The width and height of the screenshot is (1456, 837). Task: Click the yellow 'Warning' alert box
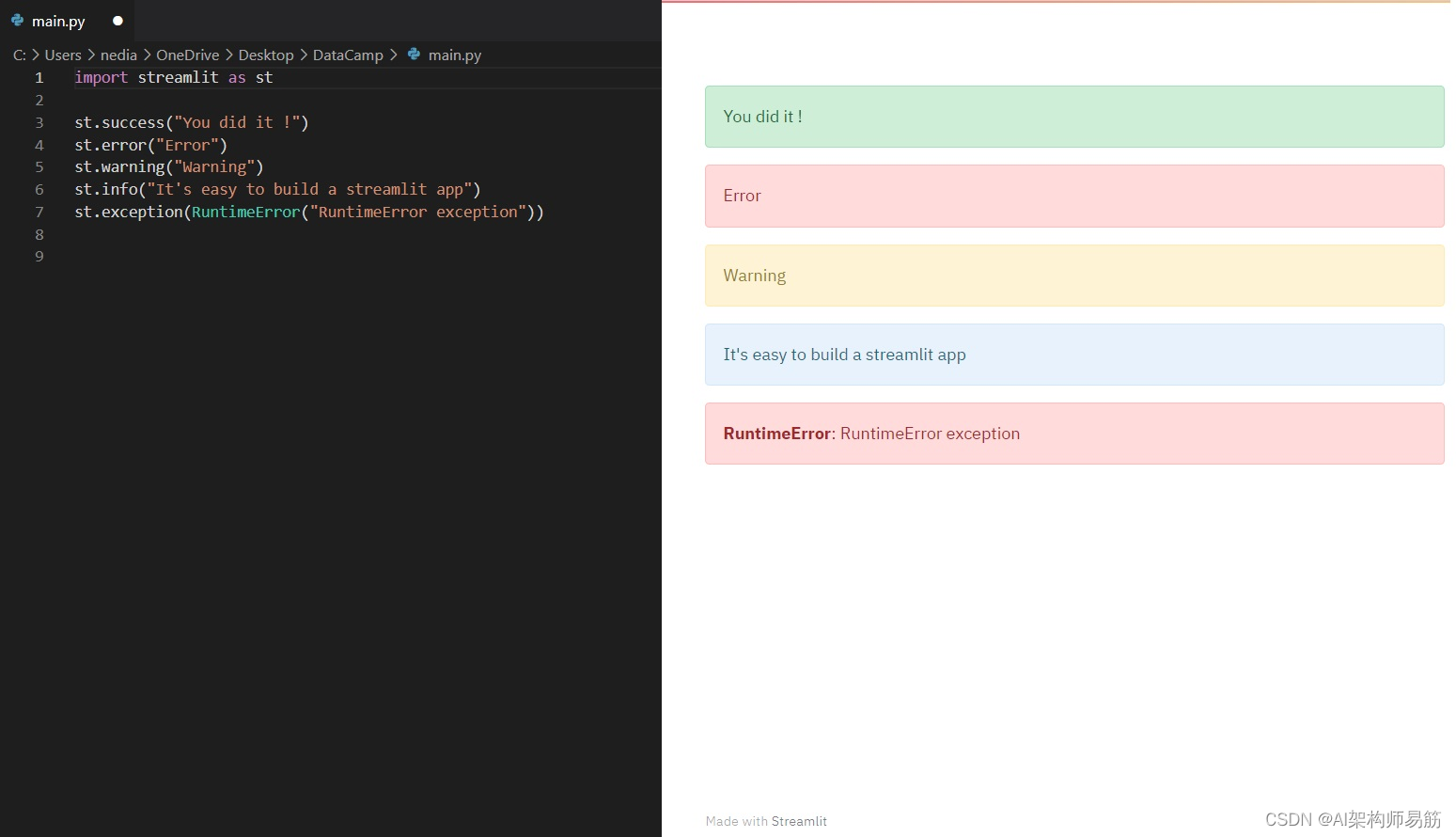tap(1074, 276)
